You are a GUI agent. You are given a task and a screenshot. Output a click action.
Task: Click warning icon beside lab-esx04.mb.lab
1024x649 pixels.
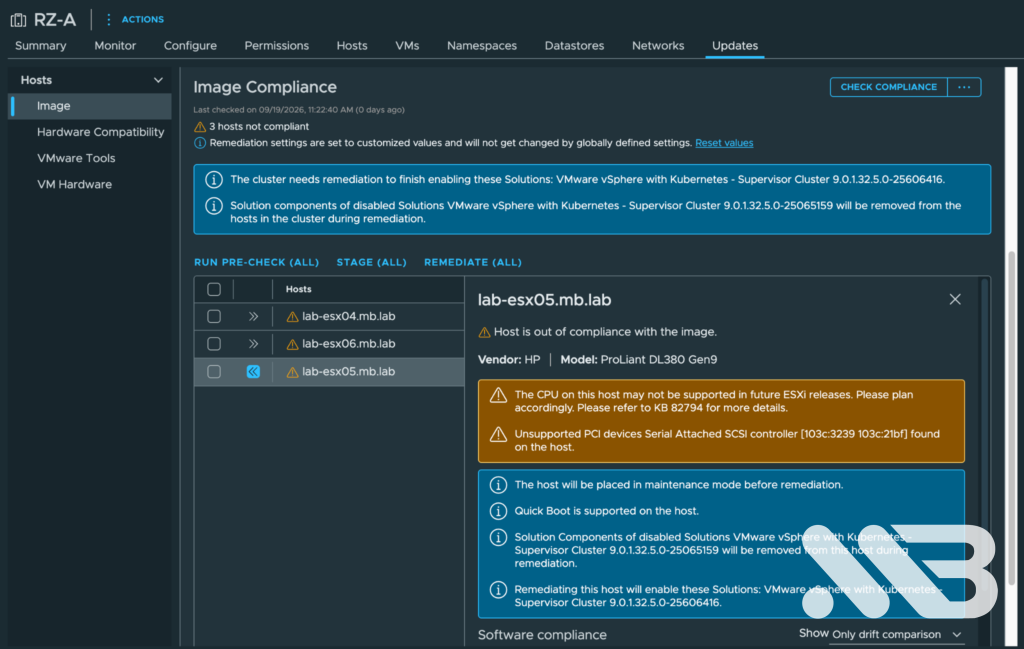292,317
